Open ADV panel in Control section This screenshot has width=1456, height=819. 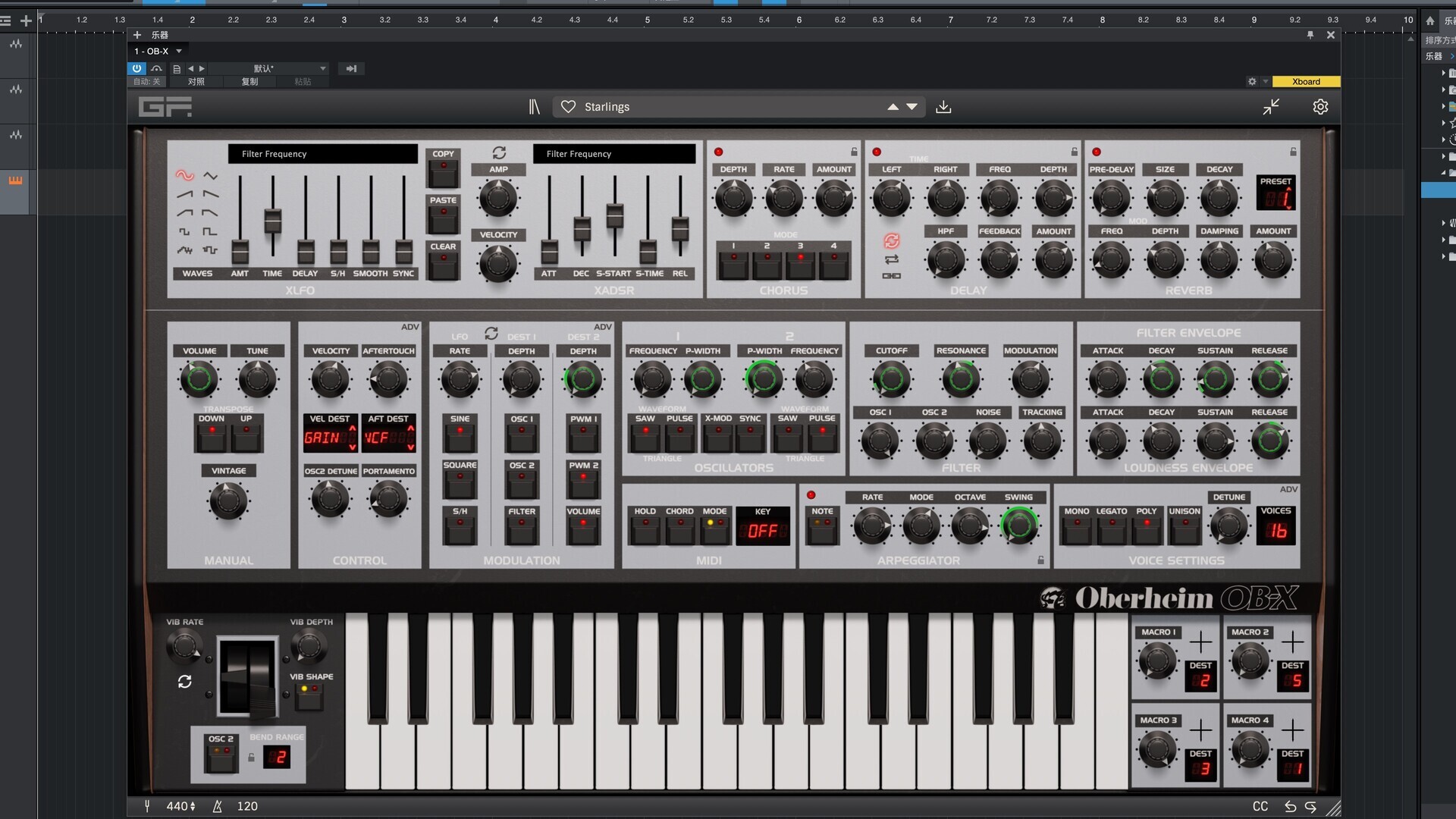[409, 327]
